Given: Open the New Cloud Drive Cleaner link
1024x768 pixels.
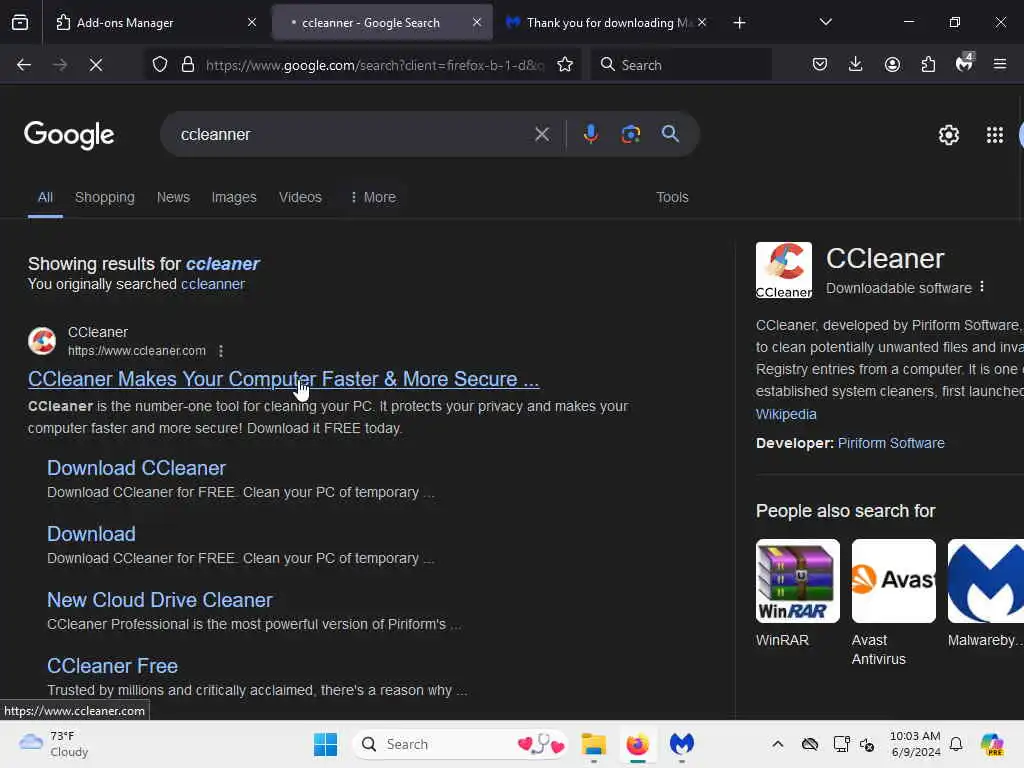Looking at the screenshot, I should [159, 600].
